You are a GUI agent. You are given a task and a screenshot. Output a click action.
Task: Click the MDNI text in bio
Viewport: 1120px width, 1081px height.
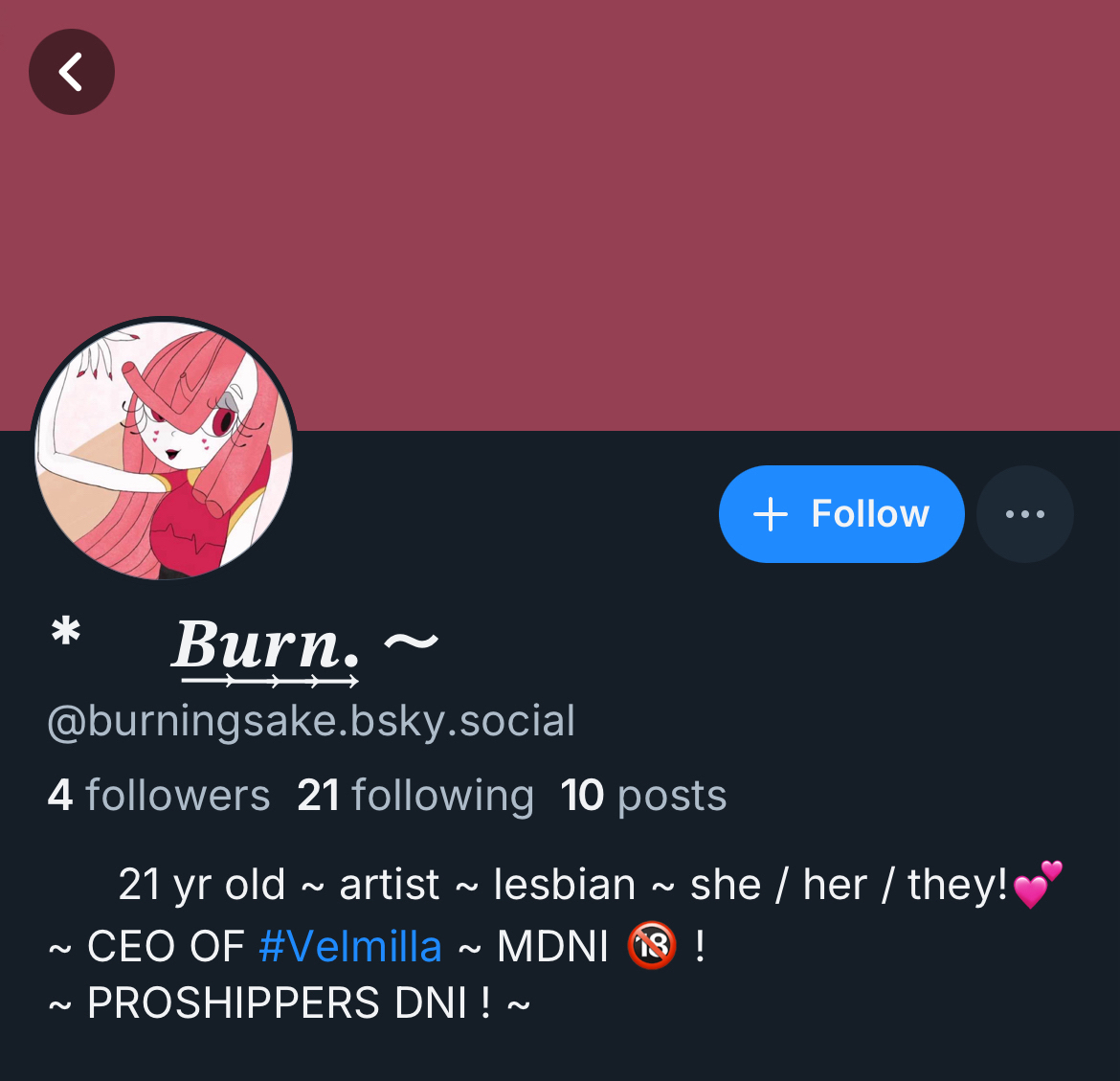tap(552, 947)
